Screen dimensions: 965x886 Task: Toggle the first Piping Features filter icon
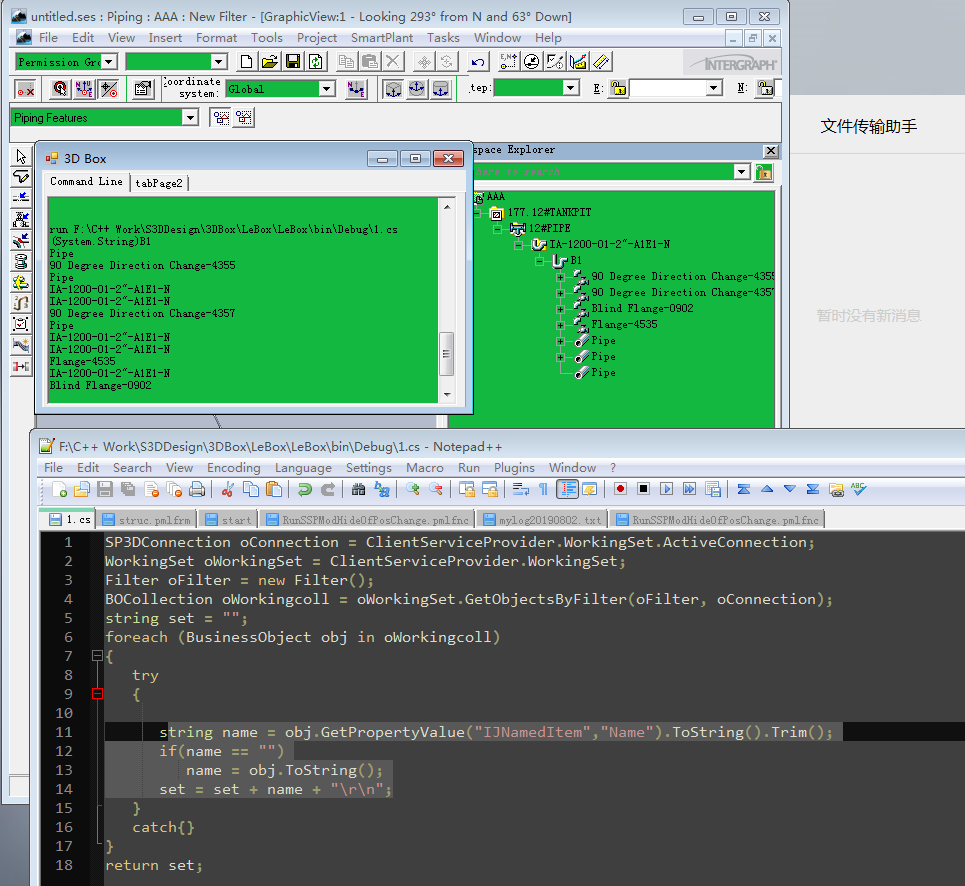221,118
